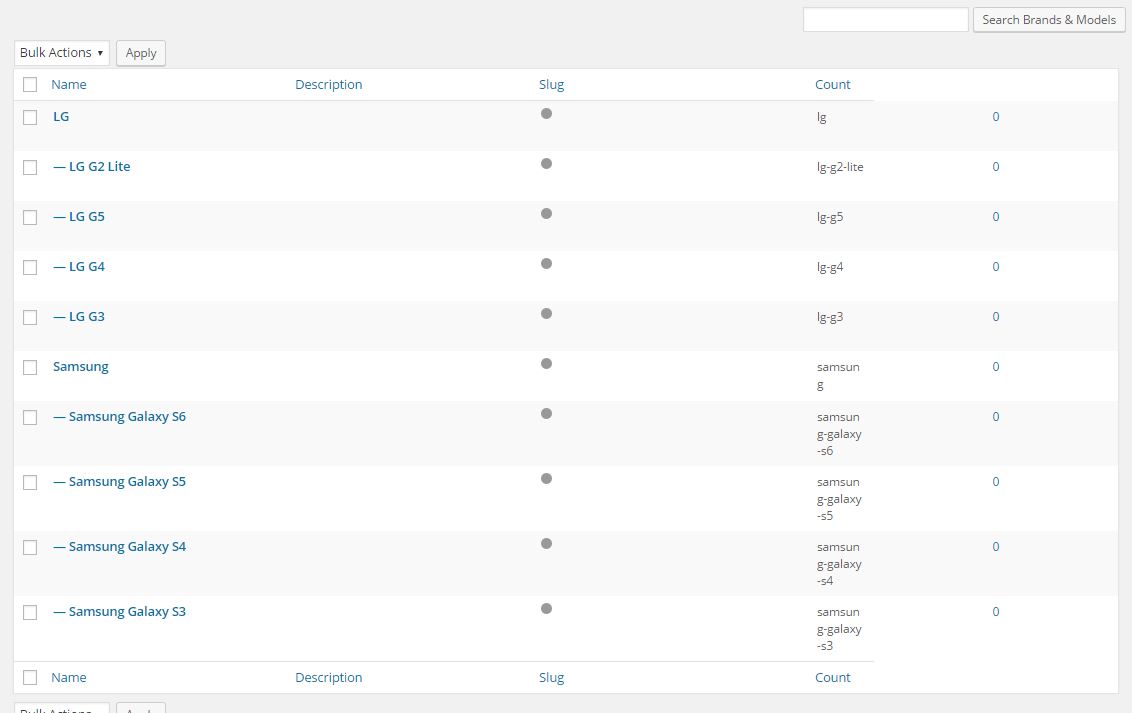Click the gray dot icon in the top-level Samsung row
Screen dimensions: 1132x713
point(547,364)
